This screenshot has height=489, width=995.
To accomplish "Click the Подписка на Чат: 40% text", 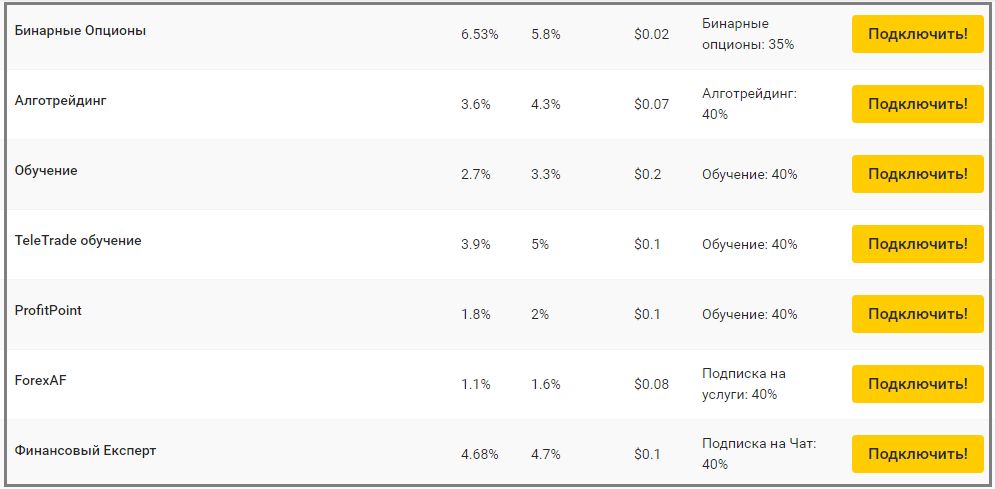I will pyautogui.click(x=759, y=454).
